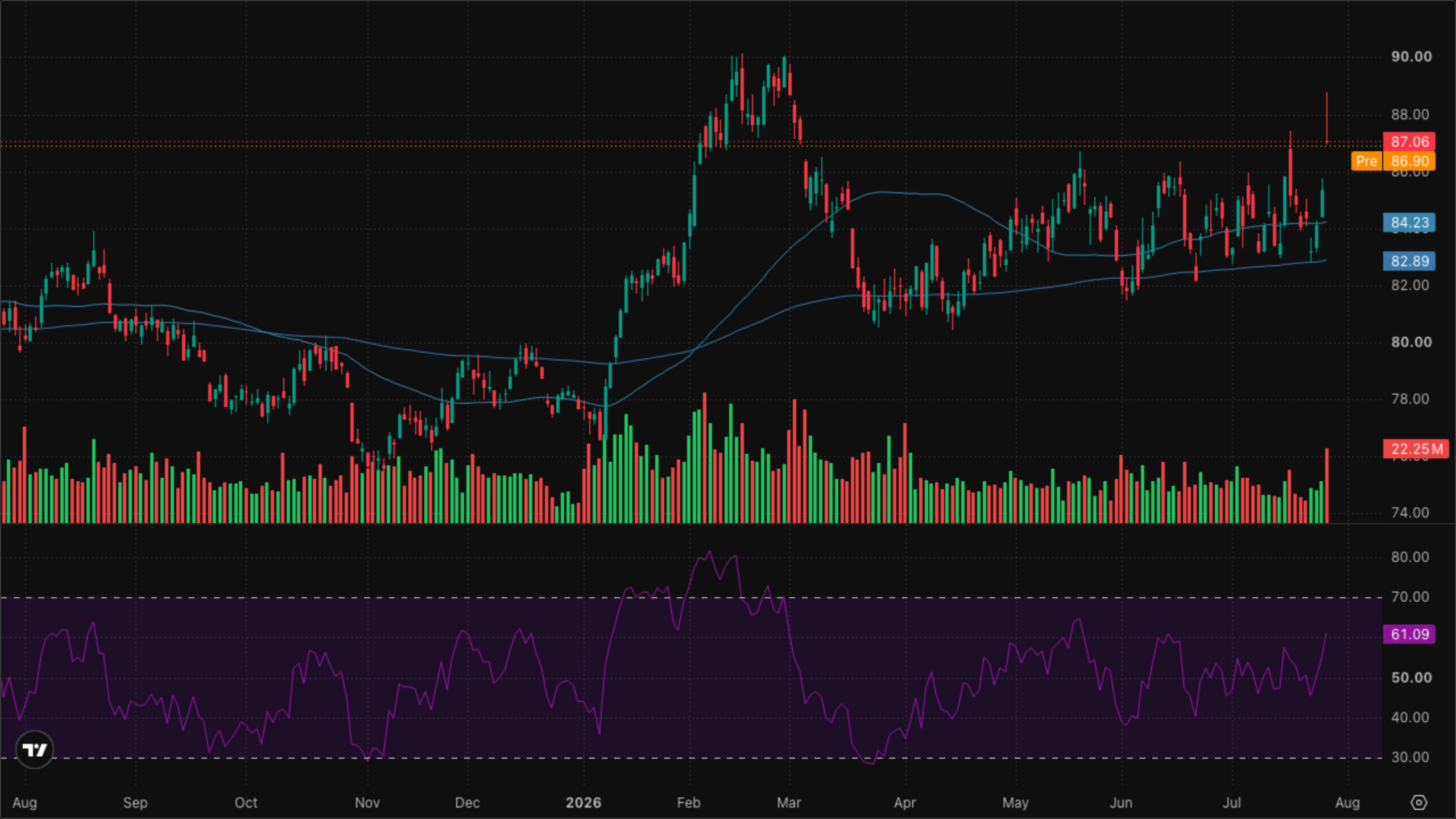1456x819 pixels.
Task: Click the May time axis label
Action: coord(1015,803)
